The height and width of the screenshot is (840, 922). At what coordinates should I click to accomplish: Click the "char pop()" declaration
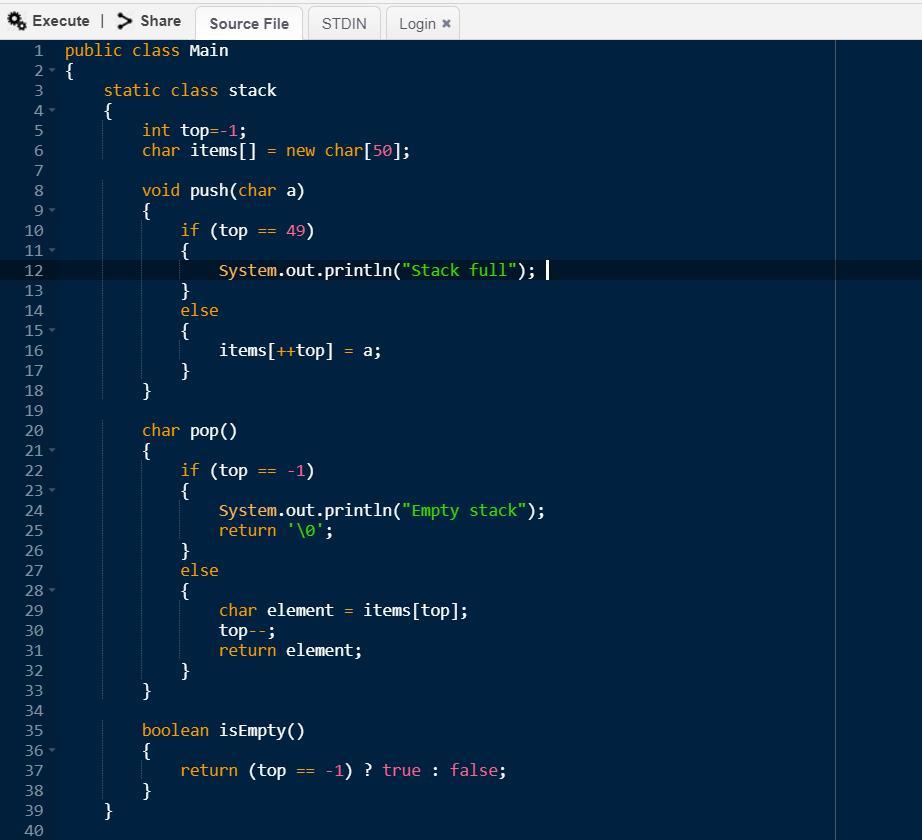click(x=189, y=431)
